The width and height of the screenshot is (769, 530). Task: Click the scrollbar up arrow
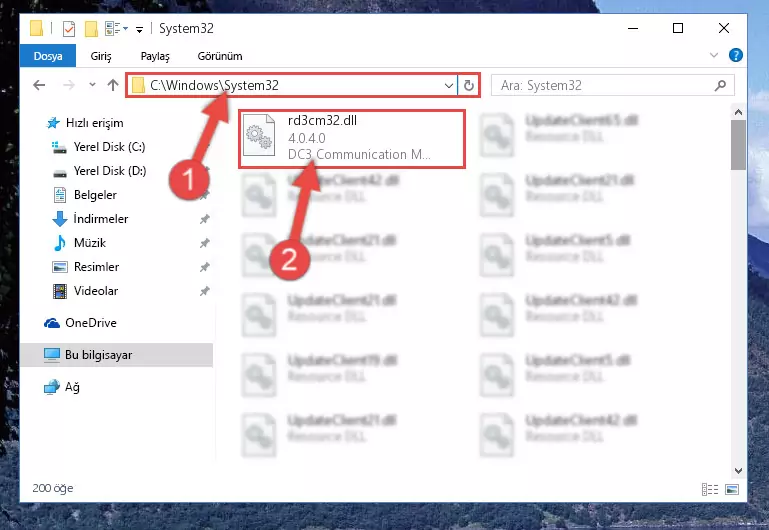738,112
